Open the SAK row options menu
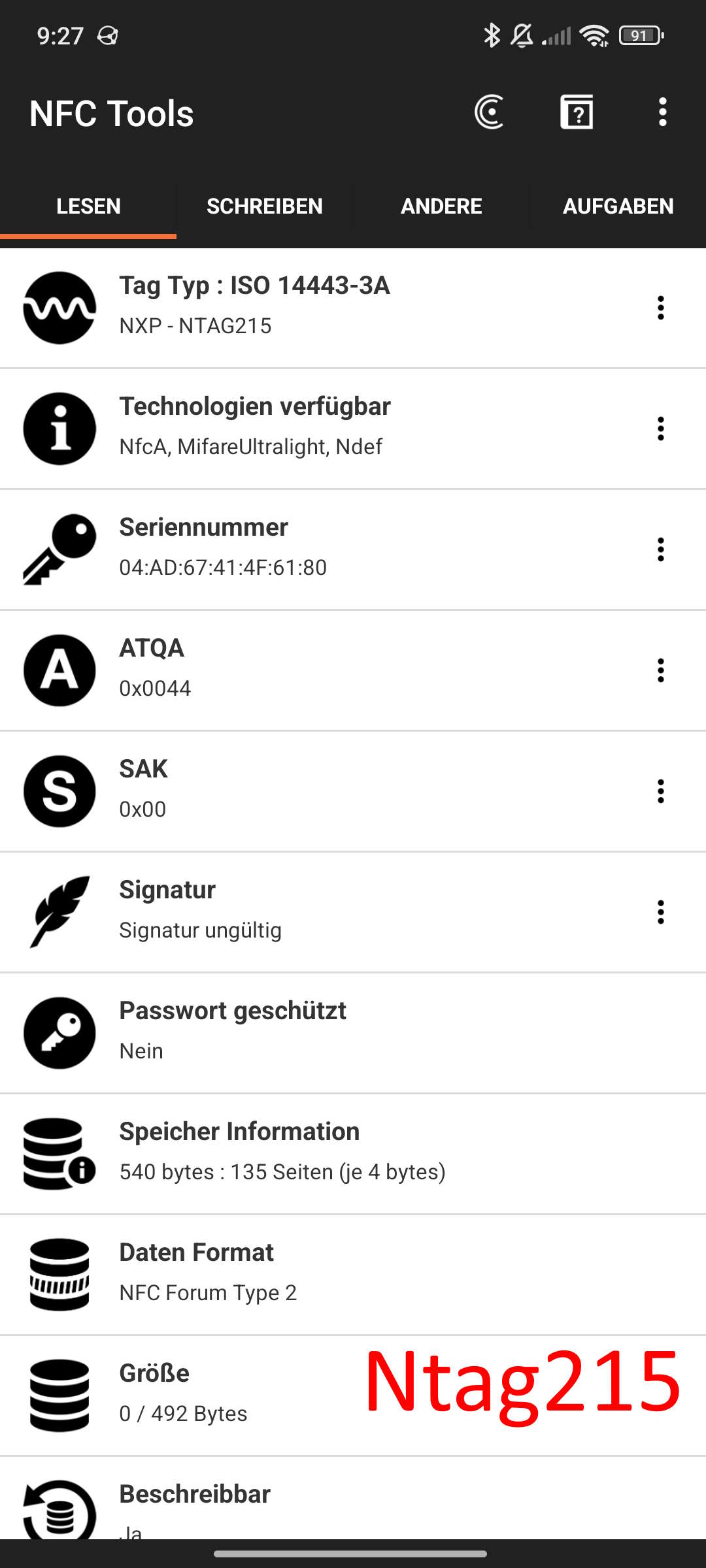706x1568 pixels. point(661,791)
